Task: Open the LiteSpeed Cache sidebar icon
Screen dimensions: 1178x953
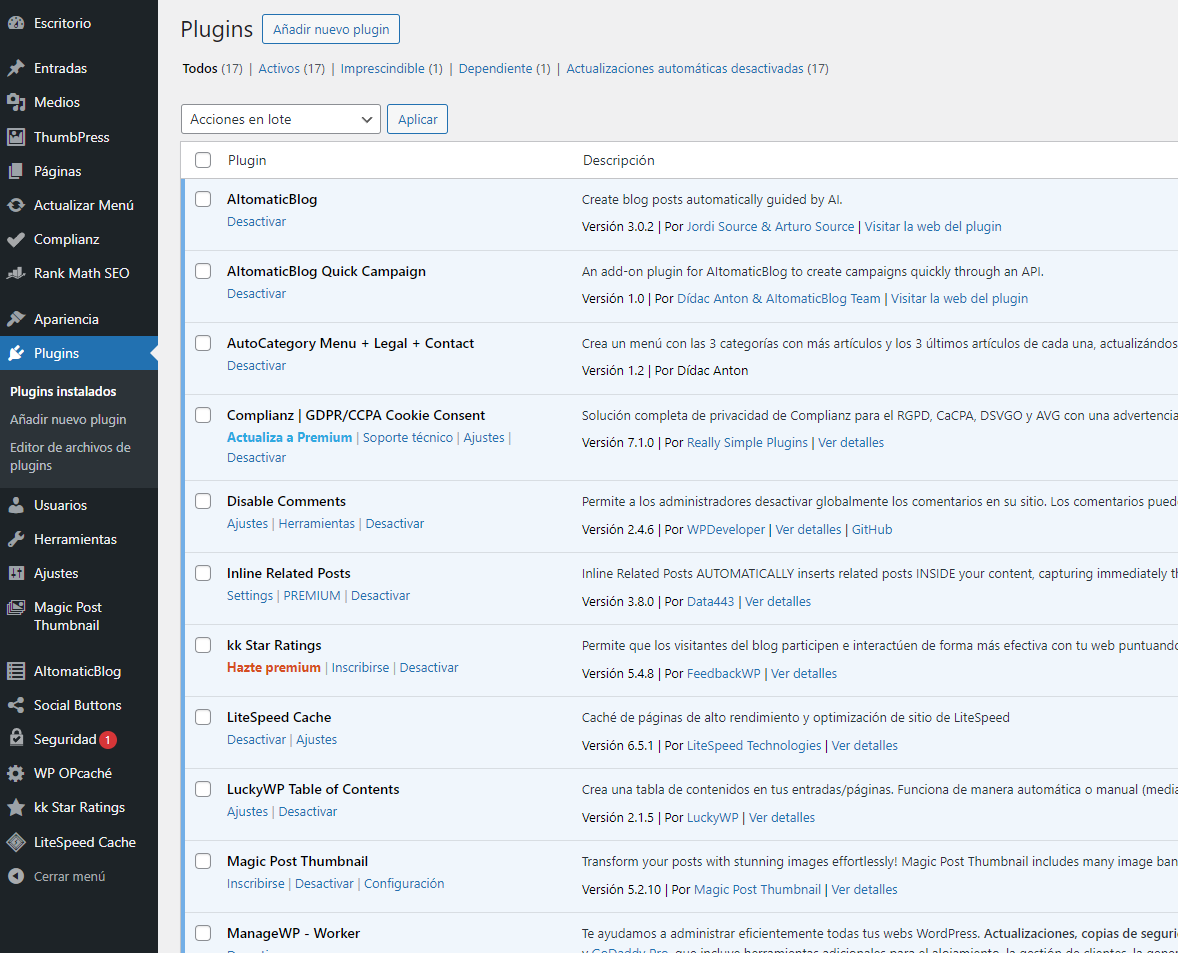Action: pyautogui.click(x=16, y=842)
